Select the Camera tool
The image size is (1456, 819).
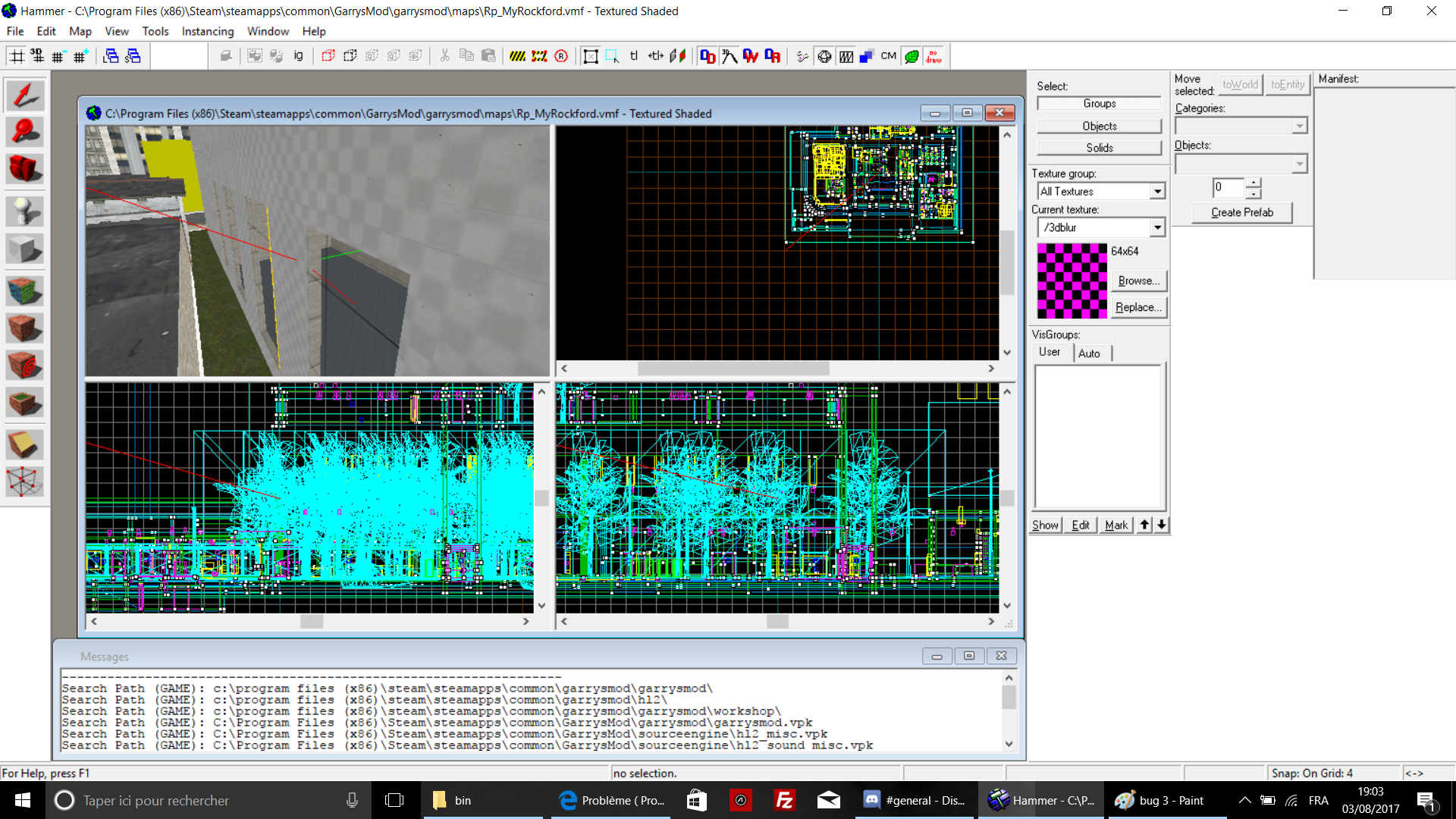pos(24,168)
